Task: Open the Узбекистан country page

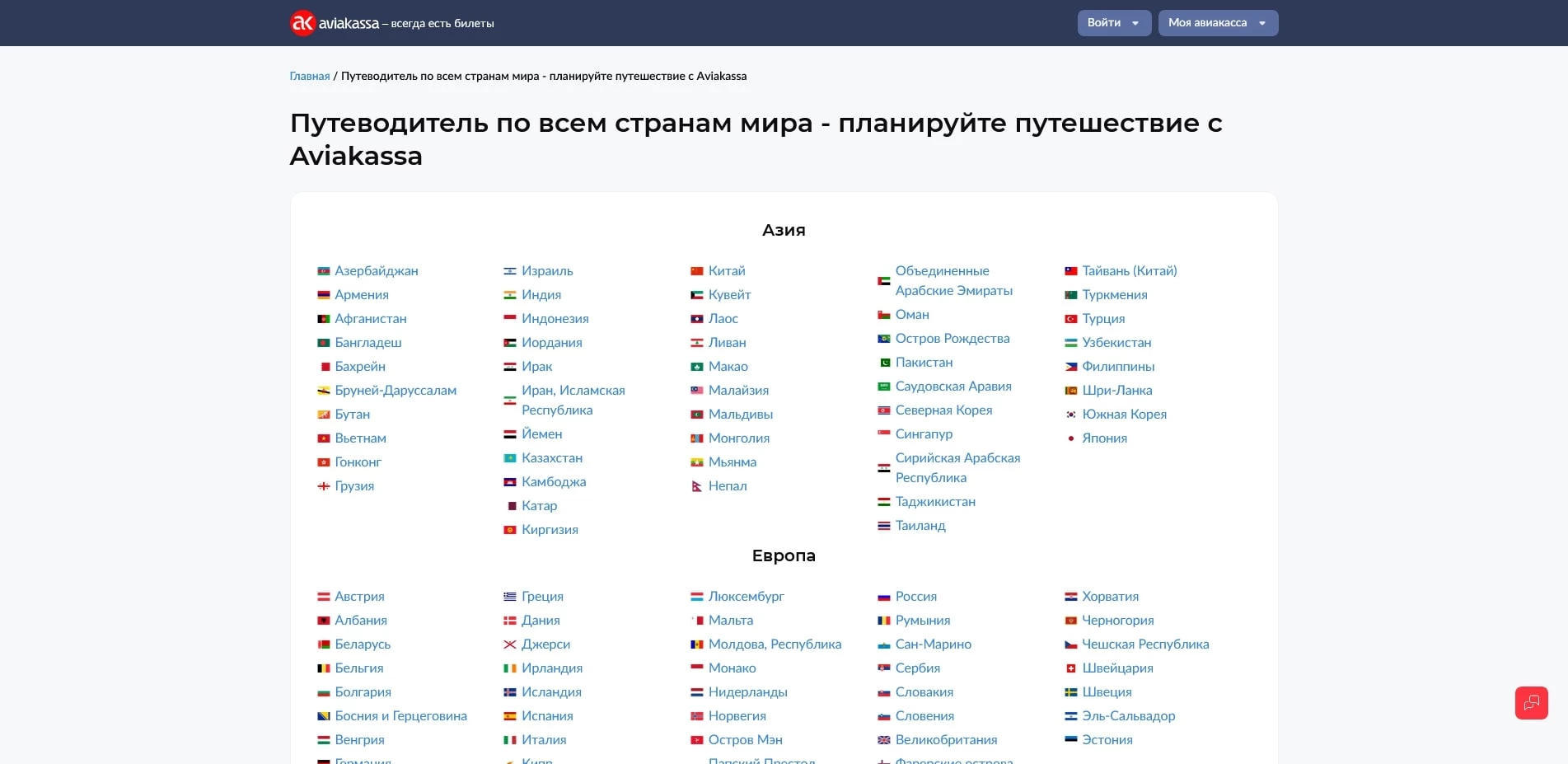Action: coord(1117,342)
